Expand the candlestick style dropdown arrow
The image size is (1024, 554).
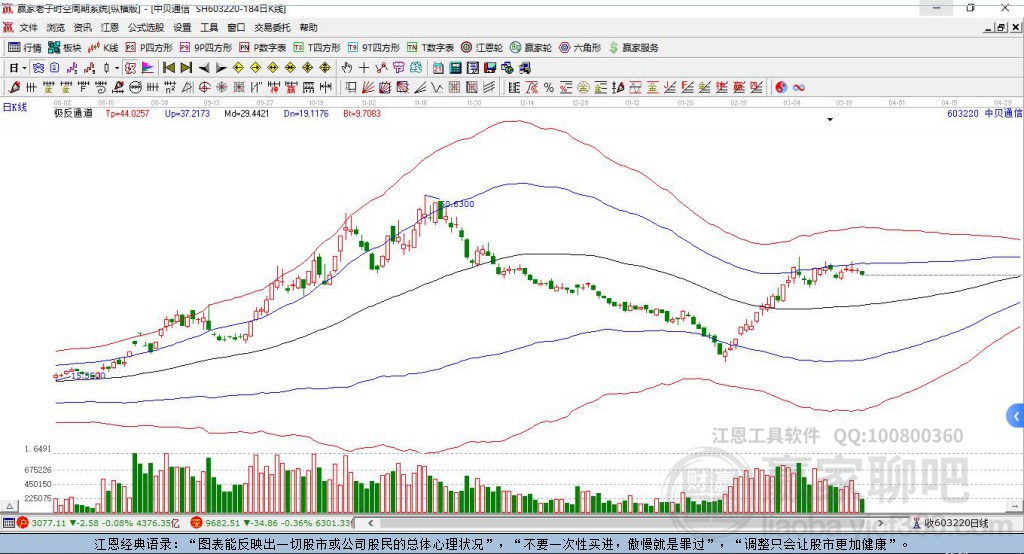[117, 68]
